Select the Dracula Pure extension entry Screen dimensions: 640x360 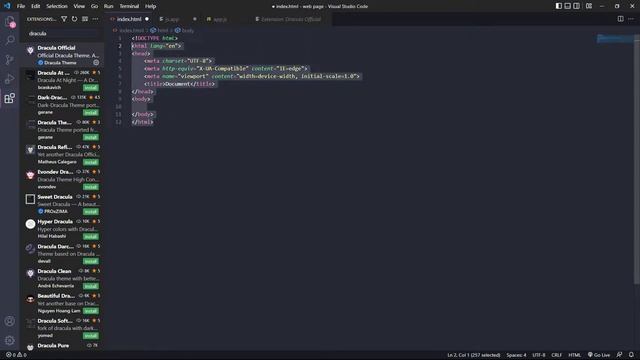tap(62, 346)
